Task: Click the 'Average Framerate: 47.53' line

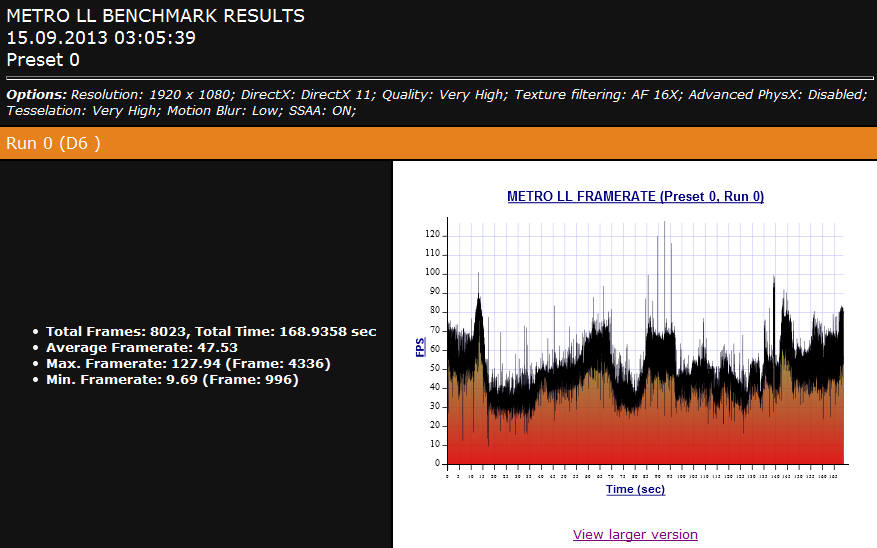Action: tap(142, 348)
